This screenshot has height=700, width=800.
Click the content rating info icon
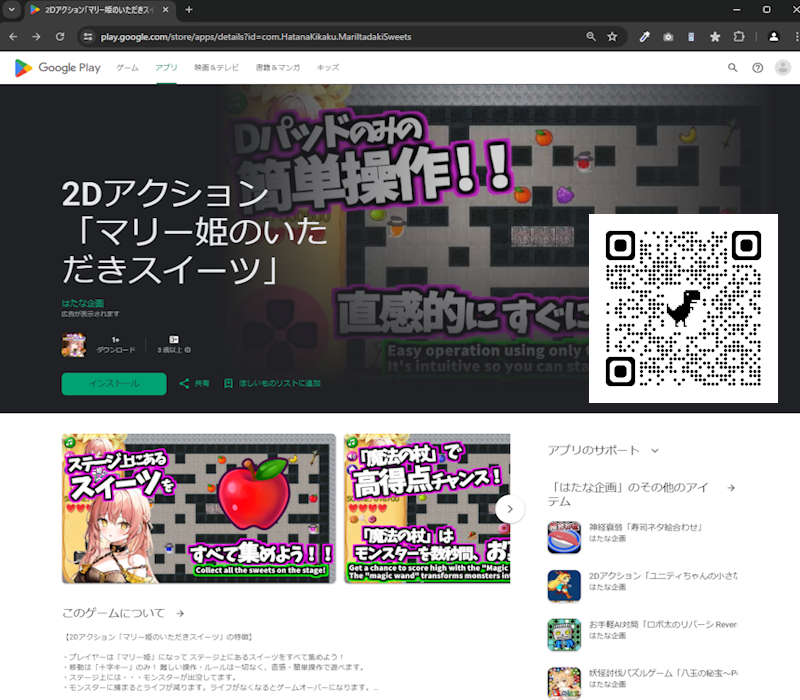(187, 350)
